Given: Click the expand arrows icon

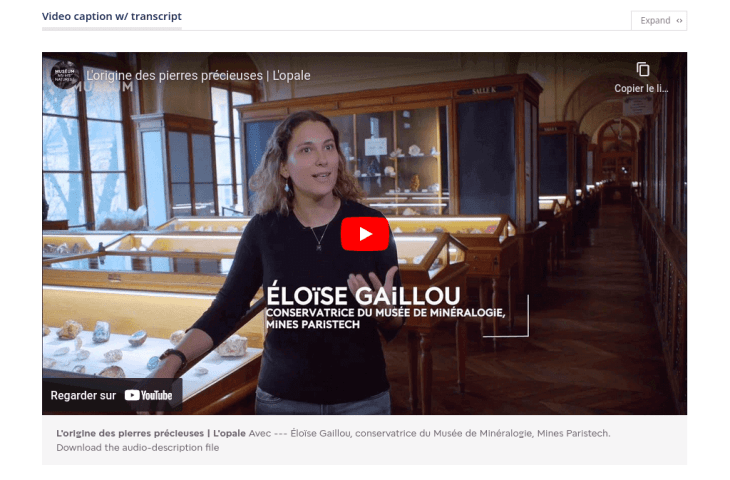Looking at the screenshot, I should coord(679,20).
